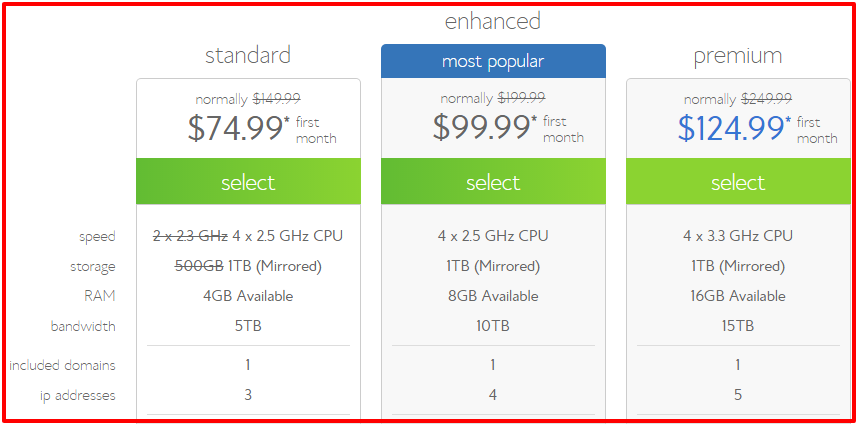The image size is (858, 424).
Task: Click the select button for the standard plan
Action: coord(248,182)
